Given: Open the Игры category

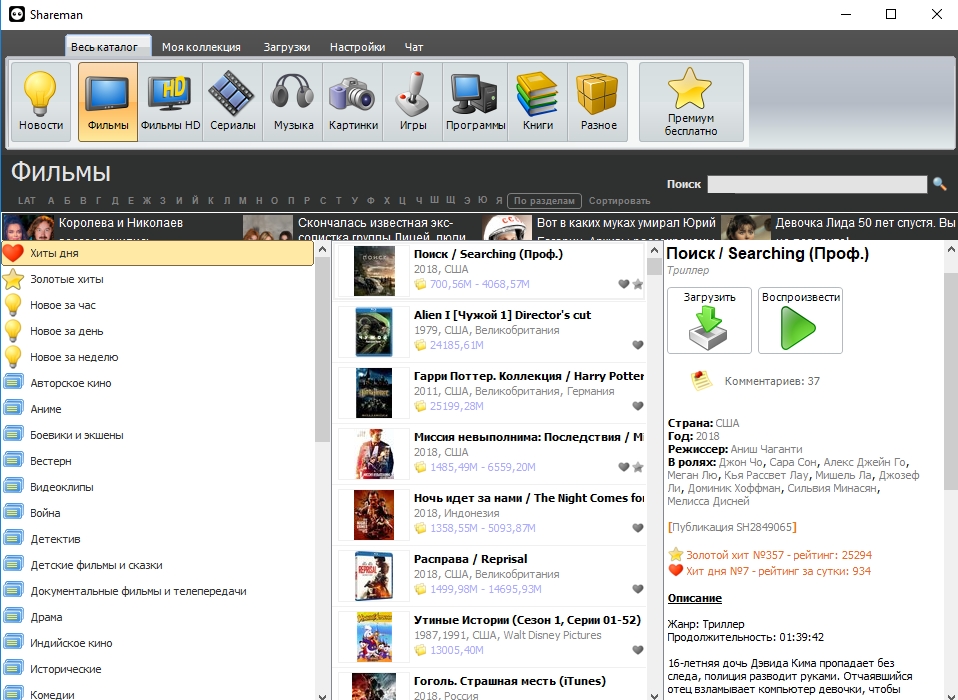Looking at the screenshot, I should 413,101.
